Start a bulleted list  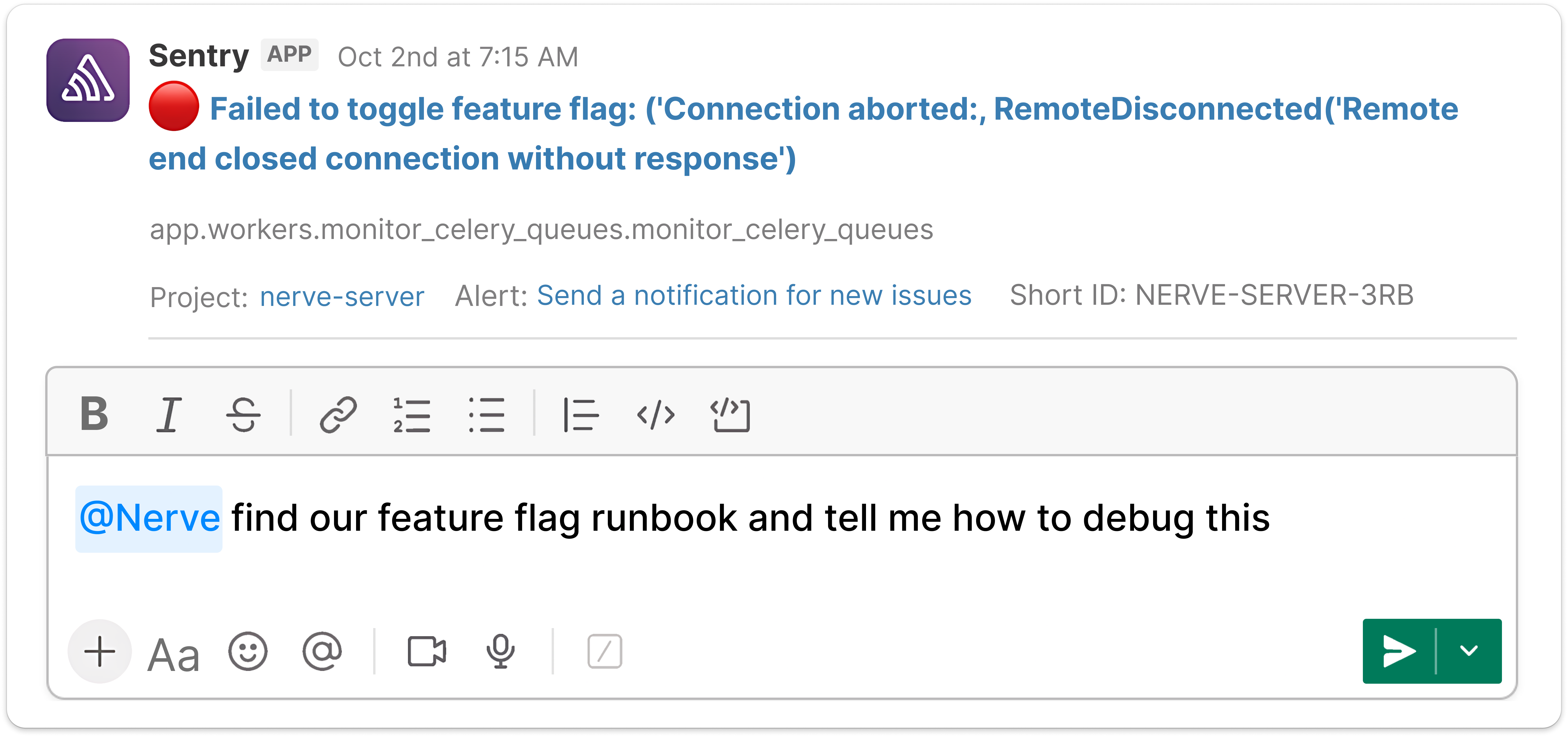click(486, 415)
